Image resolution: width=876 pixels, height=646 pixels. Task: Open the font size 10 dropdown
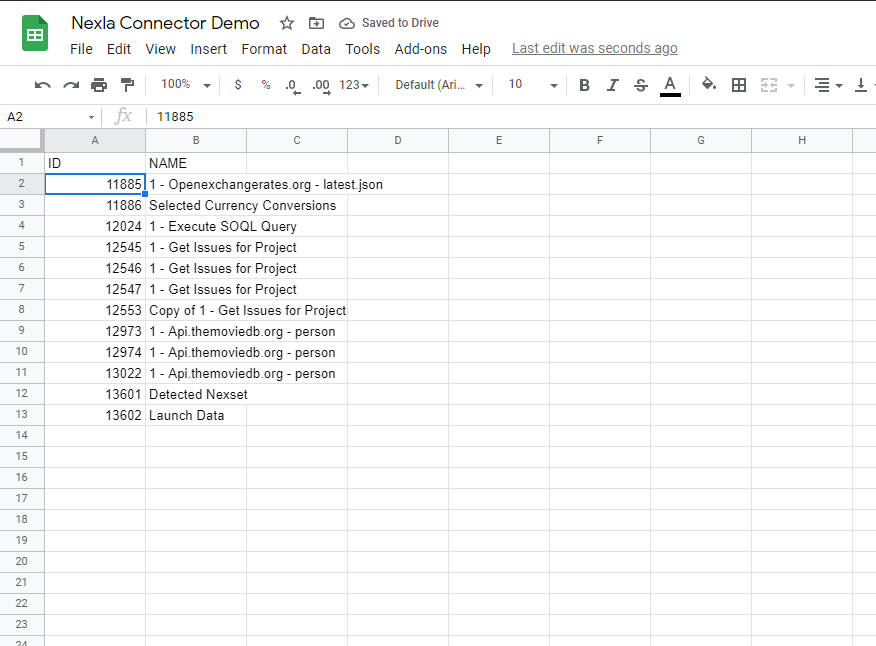[533, 85]
